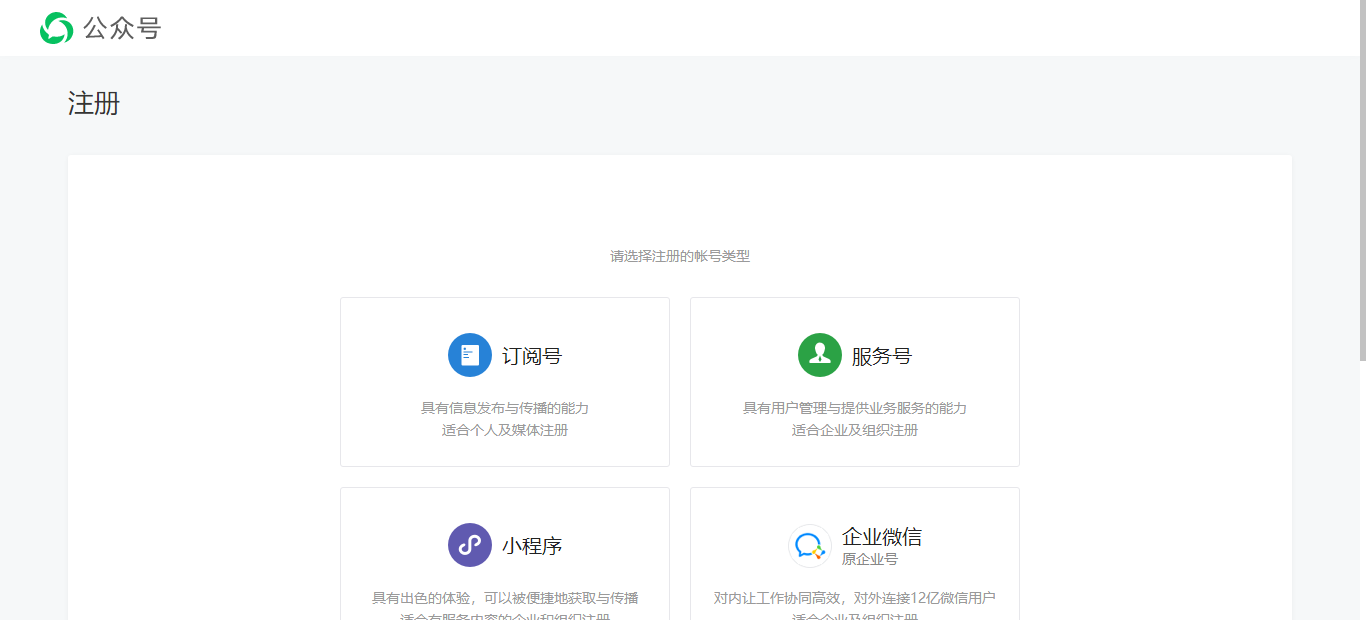Click the green WeChat 公众号 logo icon
This screenshot has width=1366, height=620.
[x=57, y=28]
